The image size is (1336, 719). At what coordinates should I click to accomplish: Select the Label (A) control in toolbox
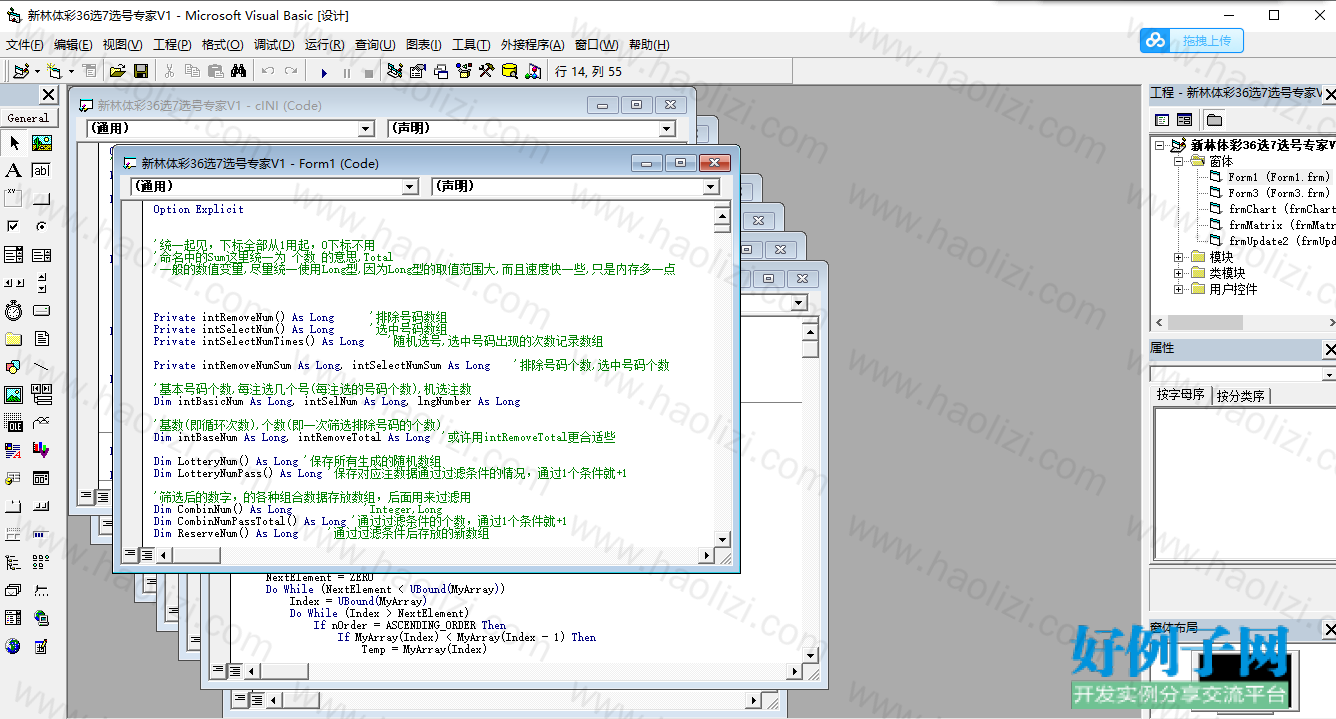click(x=14, y=171)
